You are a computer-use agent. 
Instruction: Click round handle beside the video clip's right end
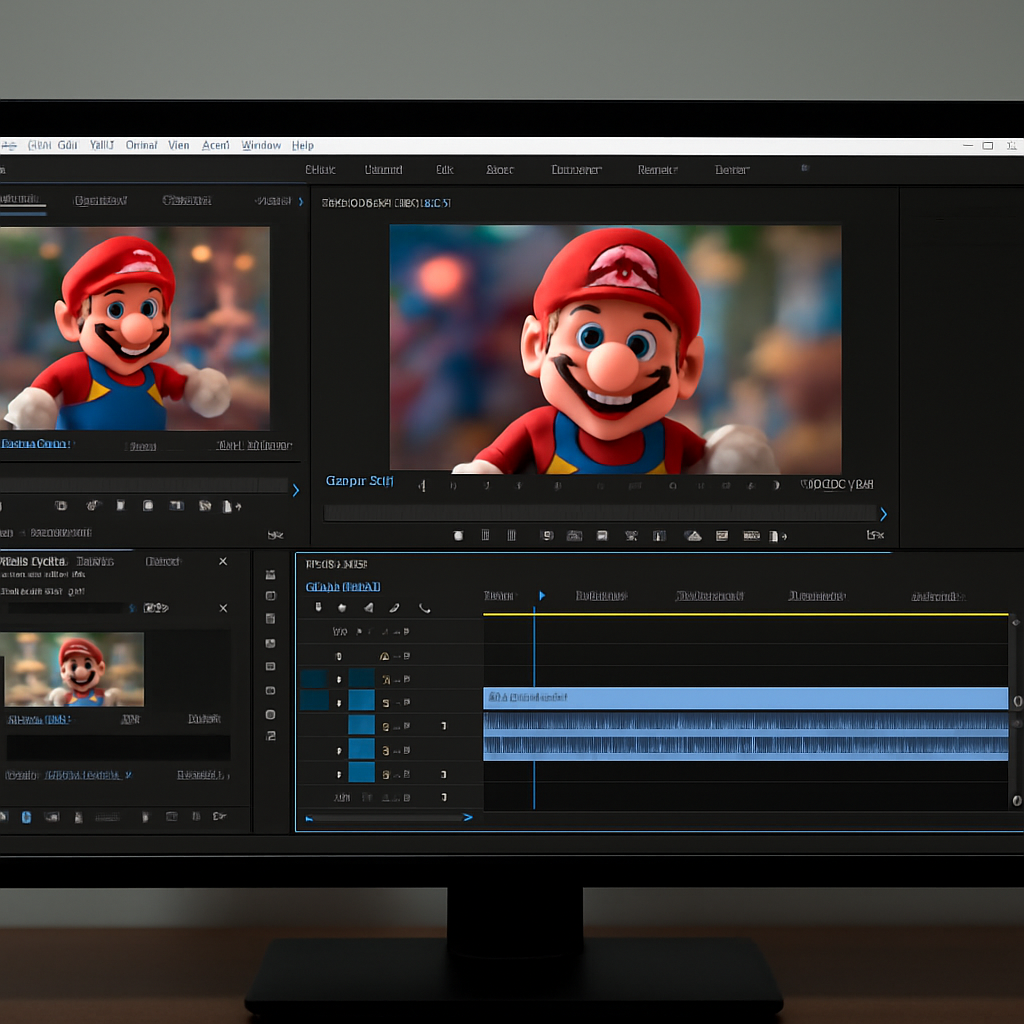point(1017,701)
